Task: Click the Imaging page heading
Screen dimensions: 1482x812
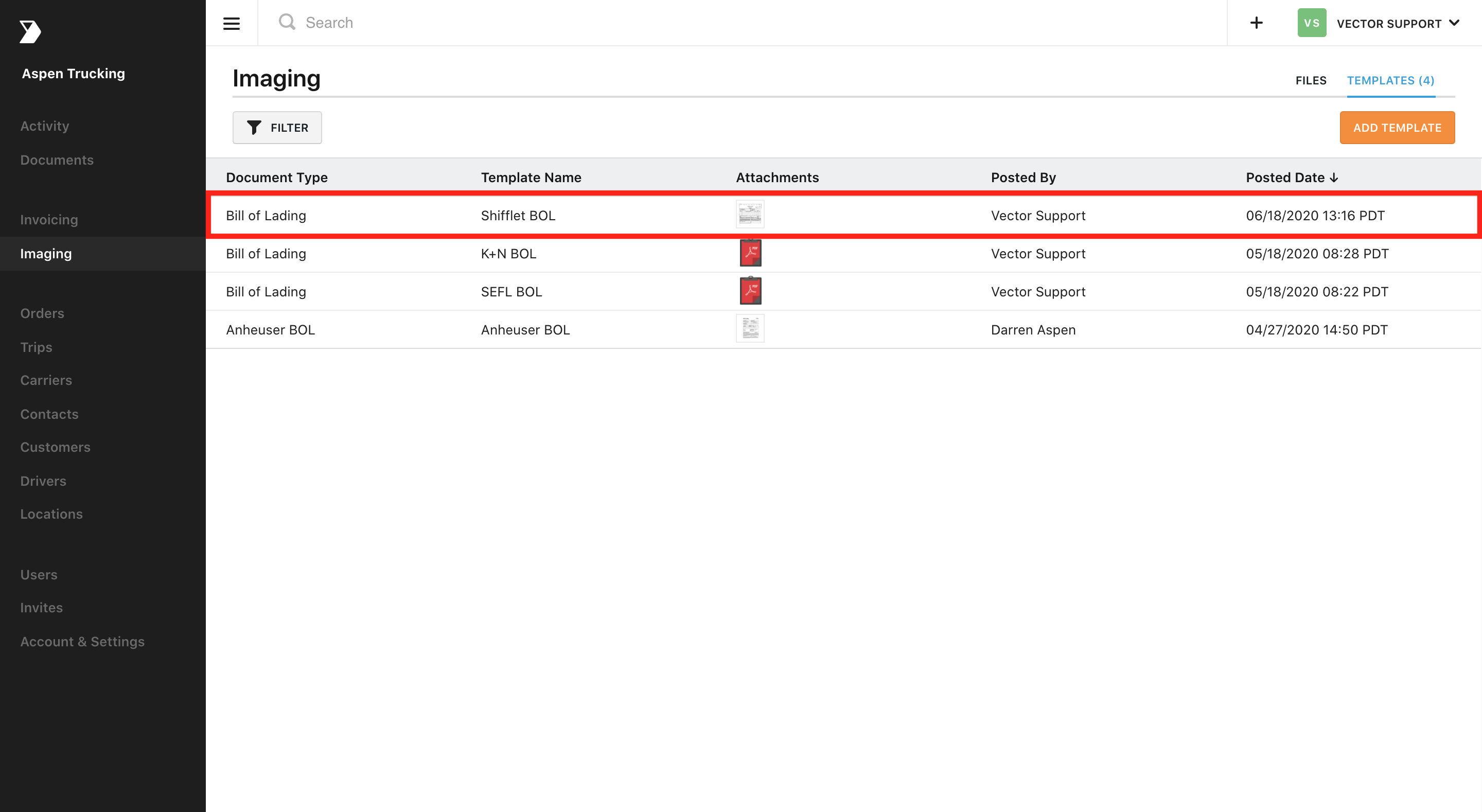Action: point(276,79)
